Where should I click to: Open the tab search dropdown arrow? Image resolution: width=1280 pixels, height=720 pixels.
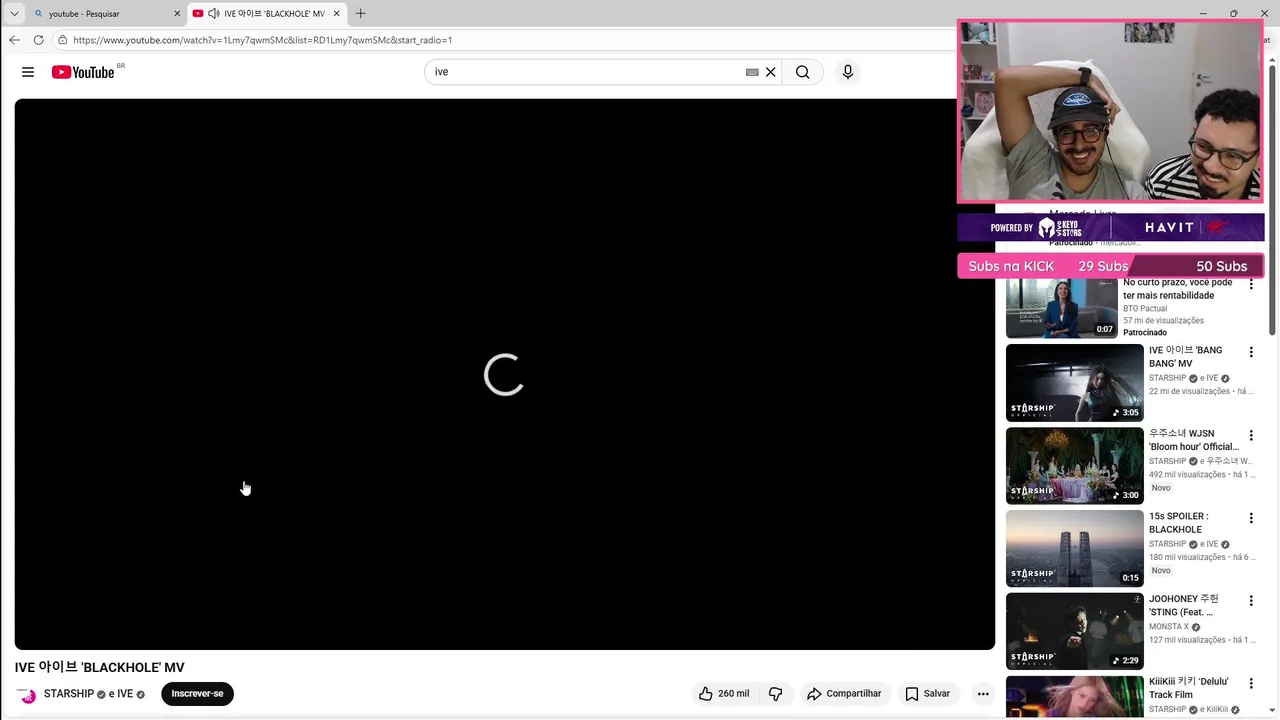pos(14,13)
